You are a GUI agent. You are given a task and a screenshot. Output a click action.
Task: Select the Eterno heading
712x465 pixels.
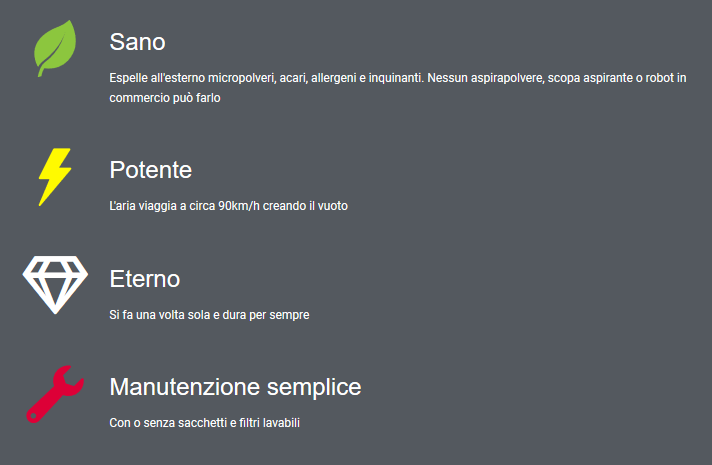145,279
